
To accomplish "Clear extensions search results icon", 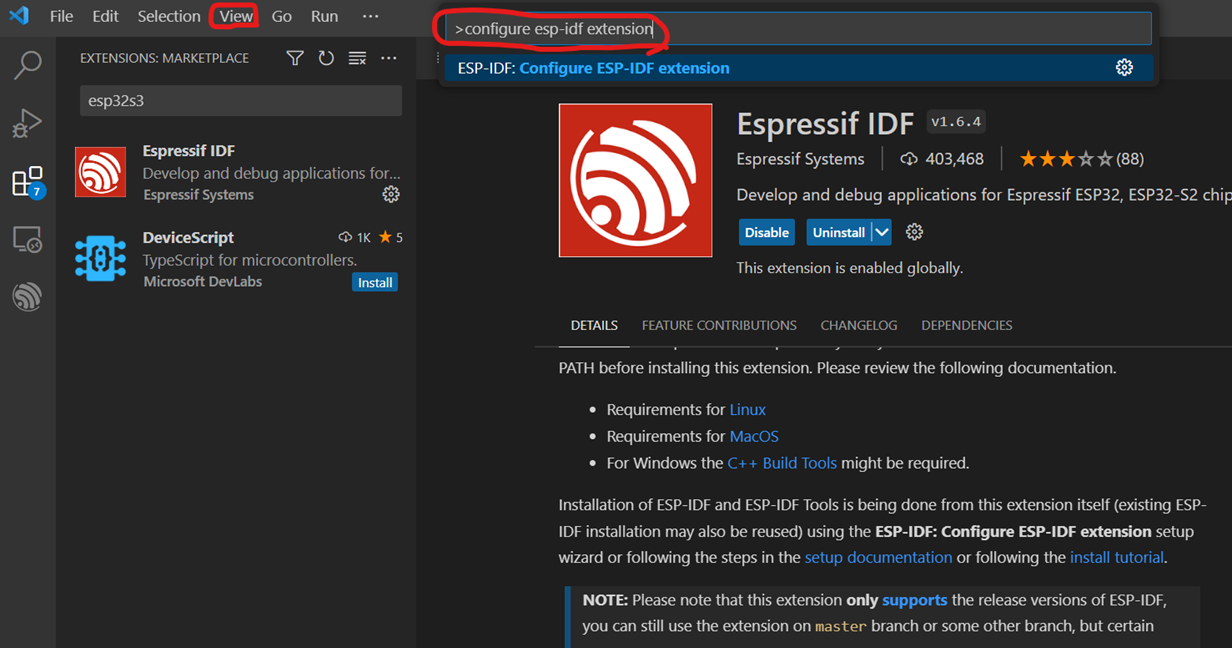I will point(357,58).
